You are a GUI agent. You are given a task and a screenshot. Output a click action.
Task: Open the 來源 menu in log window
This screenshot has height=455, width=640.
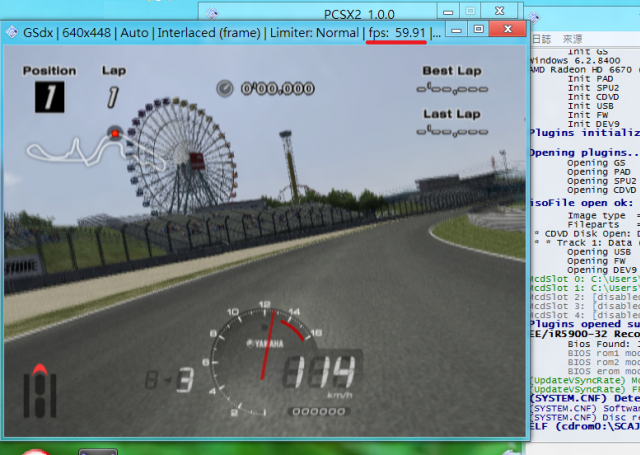pos(572,39)
